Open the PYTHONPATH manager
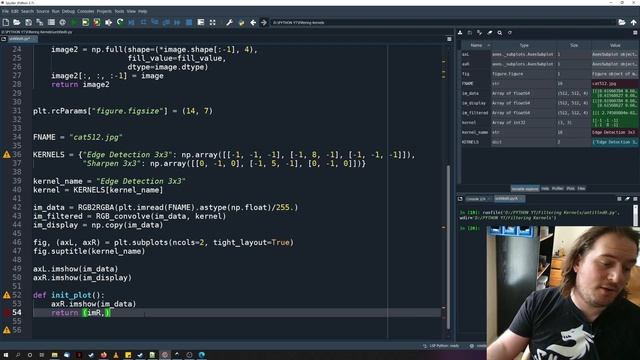Screen dimensions: 640x360 pyautogui.click(x=241, y=22)
